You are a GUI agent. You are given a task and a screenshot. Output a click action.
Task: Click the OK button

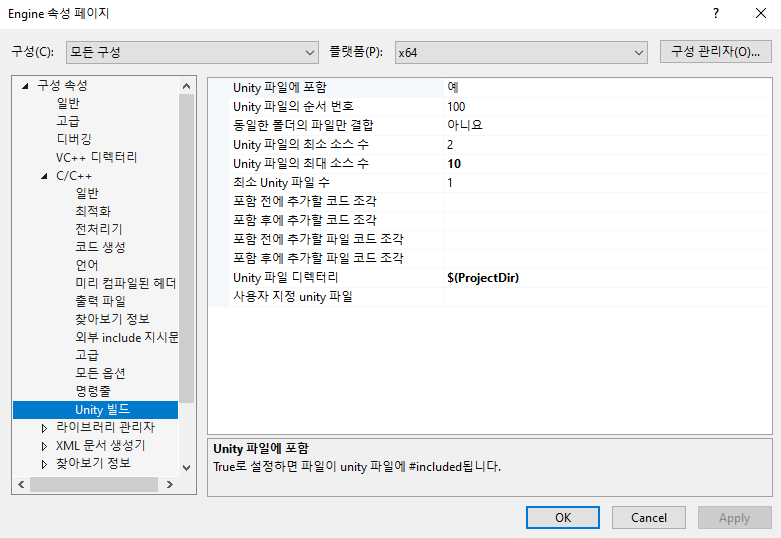pyautogui.click(x=563, y=518)
